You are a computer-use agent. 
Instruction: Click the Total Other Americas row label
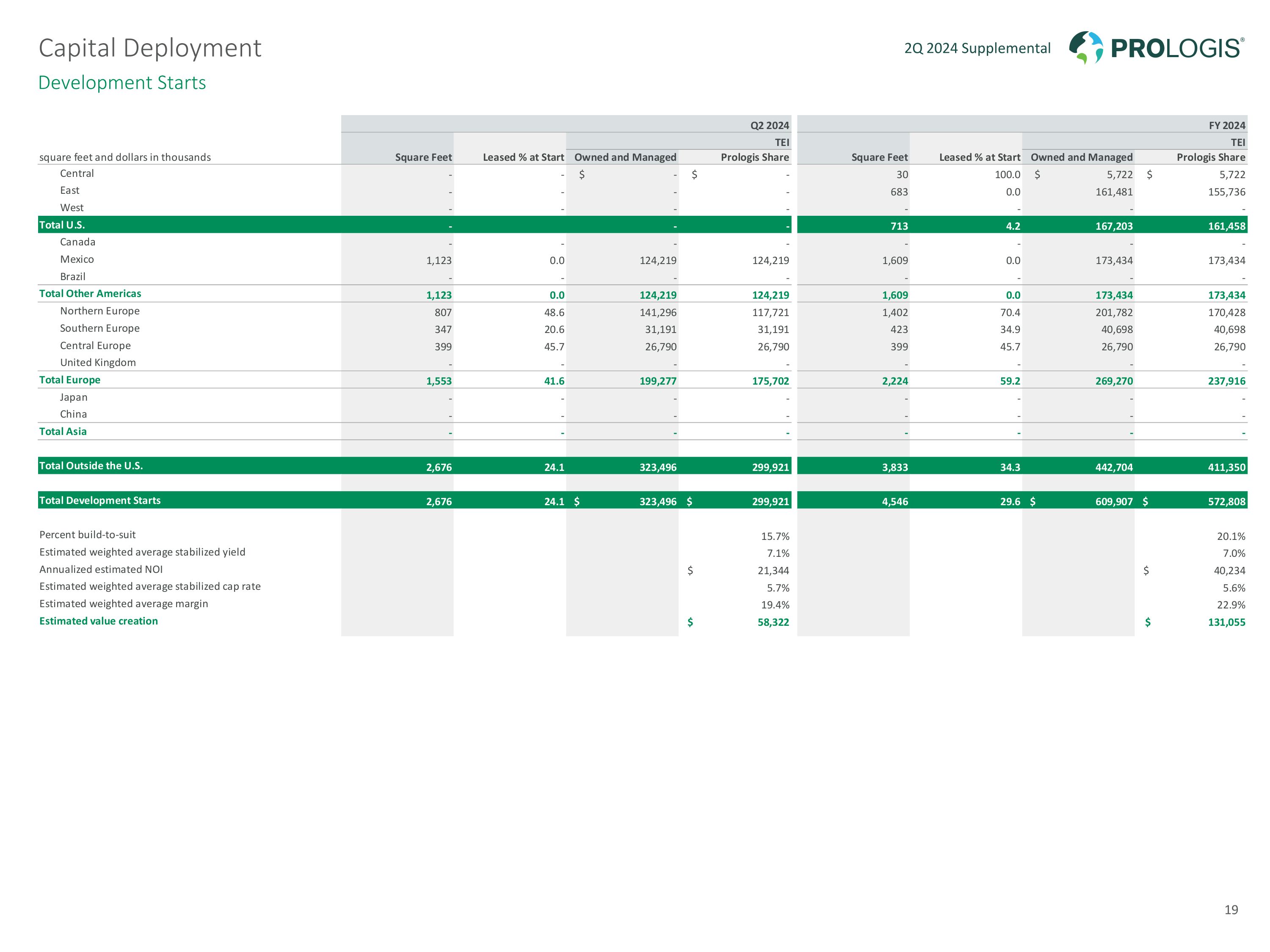pos(90,294)
